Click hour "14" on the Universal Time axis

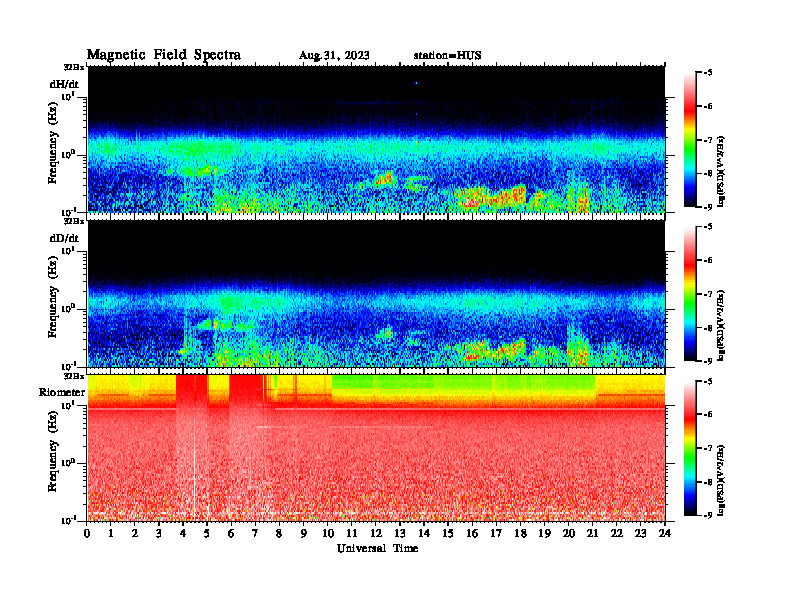click(423, 533)
